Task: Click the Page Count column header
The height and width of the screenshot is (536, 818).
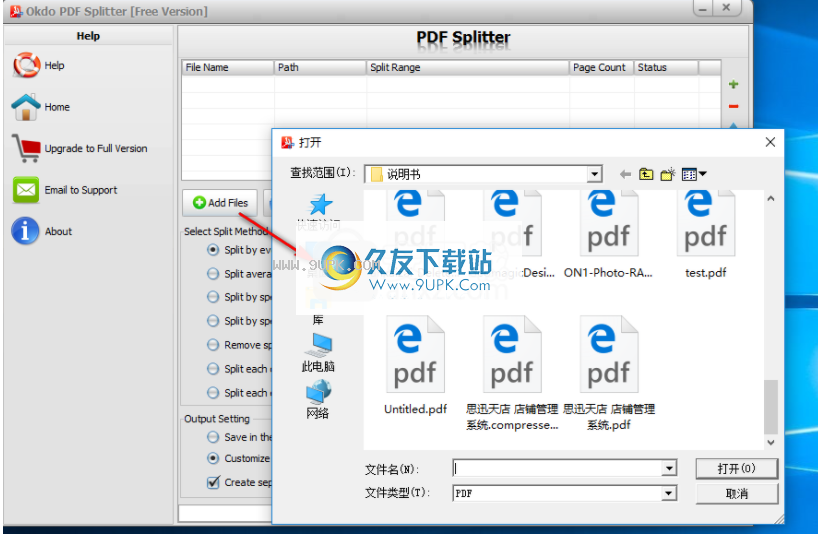Action: (602, 67)
